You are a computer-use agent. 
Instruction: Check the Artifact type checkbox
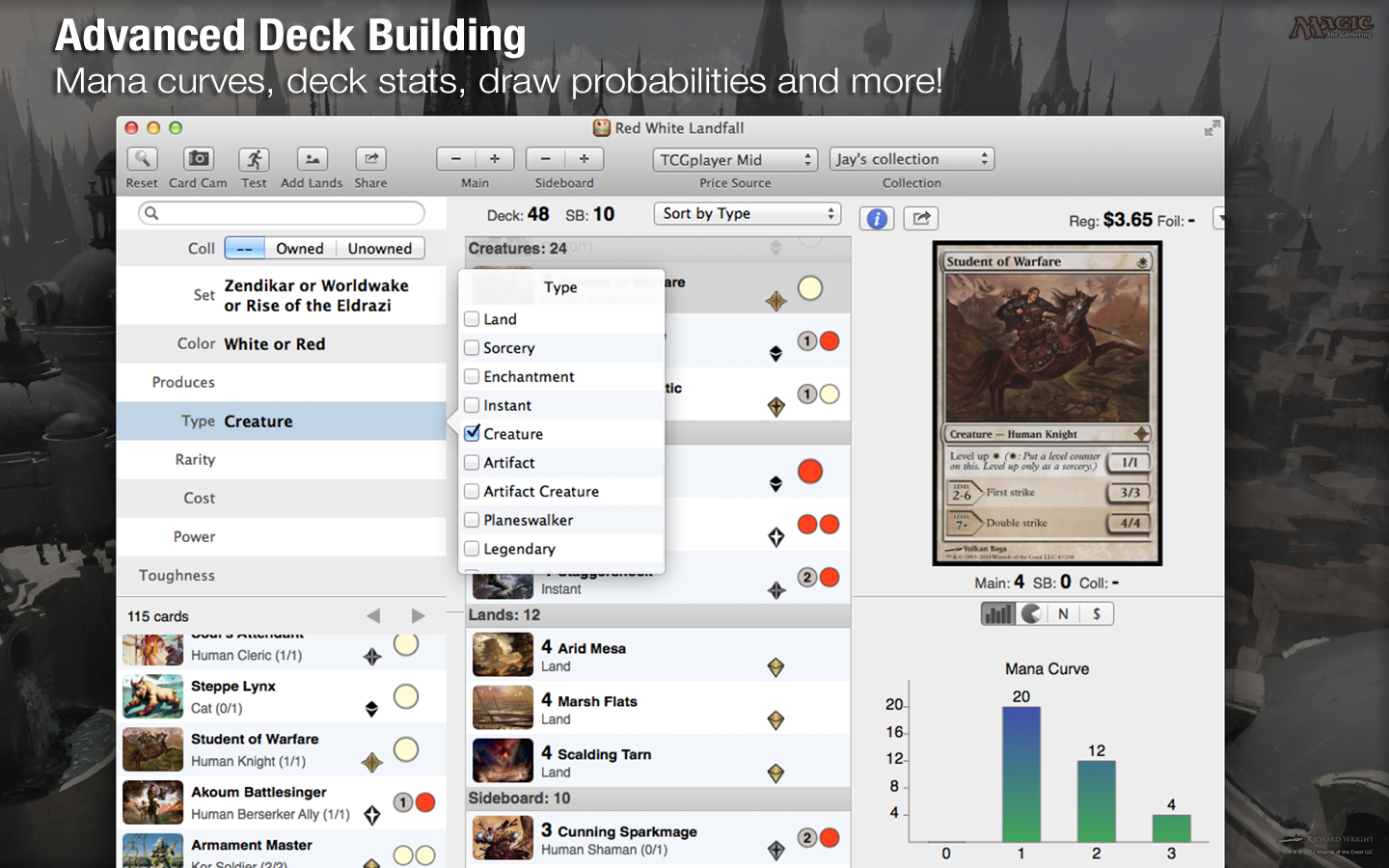(x=472, y=462)
